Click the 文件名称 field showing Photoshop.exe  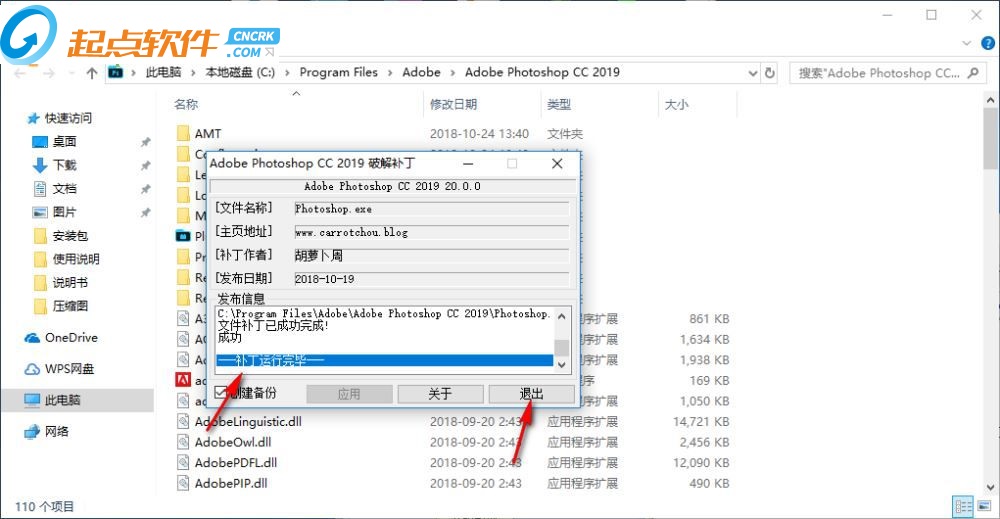[431, 208]
